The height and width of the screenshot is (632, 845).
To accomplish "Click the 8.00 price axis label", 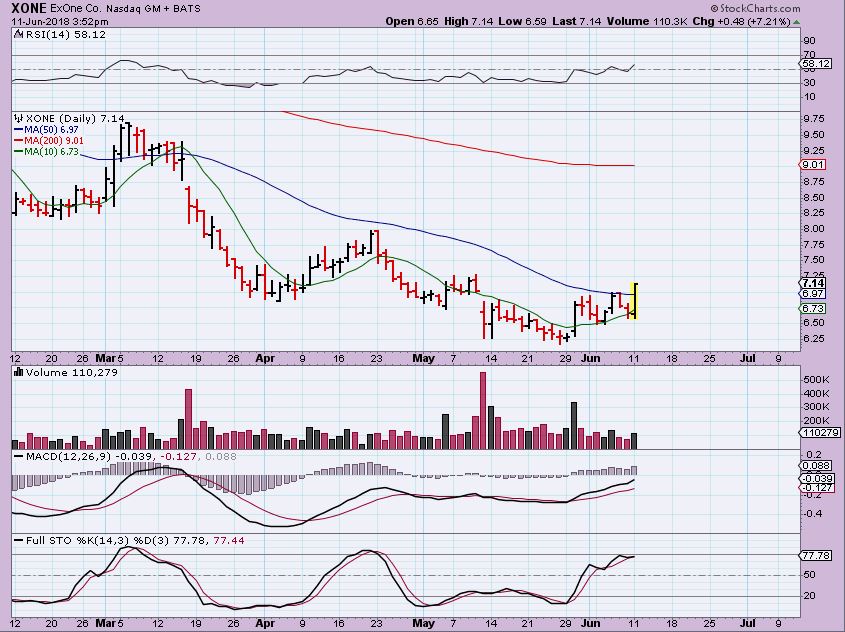I will click(x=814, y=228).
